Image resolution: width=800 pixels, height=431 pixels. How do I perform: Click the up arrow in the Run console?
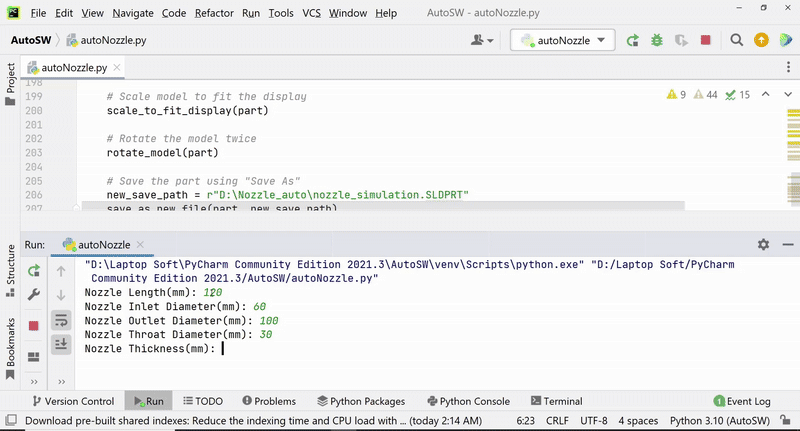[x=61, y=271]
